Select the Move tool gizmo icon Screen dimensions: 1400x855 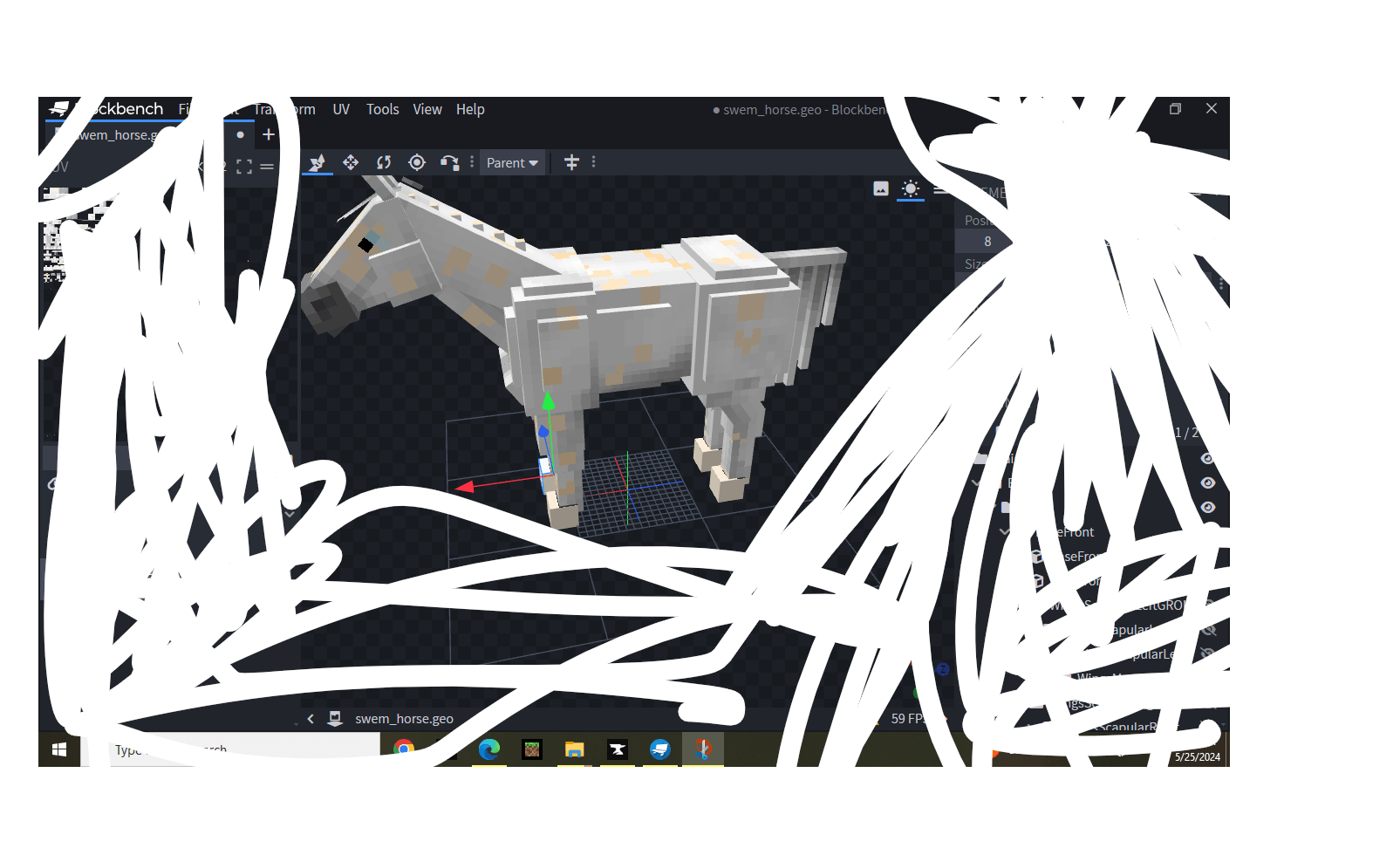[318, 162]
